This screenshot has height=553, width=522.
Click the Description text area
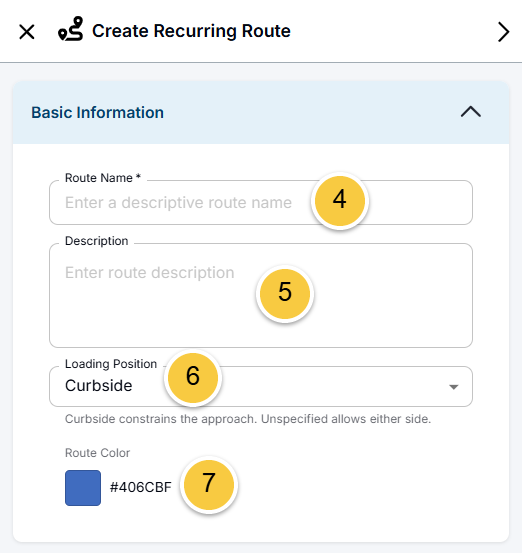[x=261, y=296]
